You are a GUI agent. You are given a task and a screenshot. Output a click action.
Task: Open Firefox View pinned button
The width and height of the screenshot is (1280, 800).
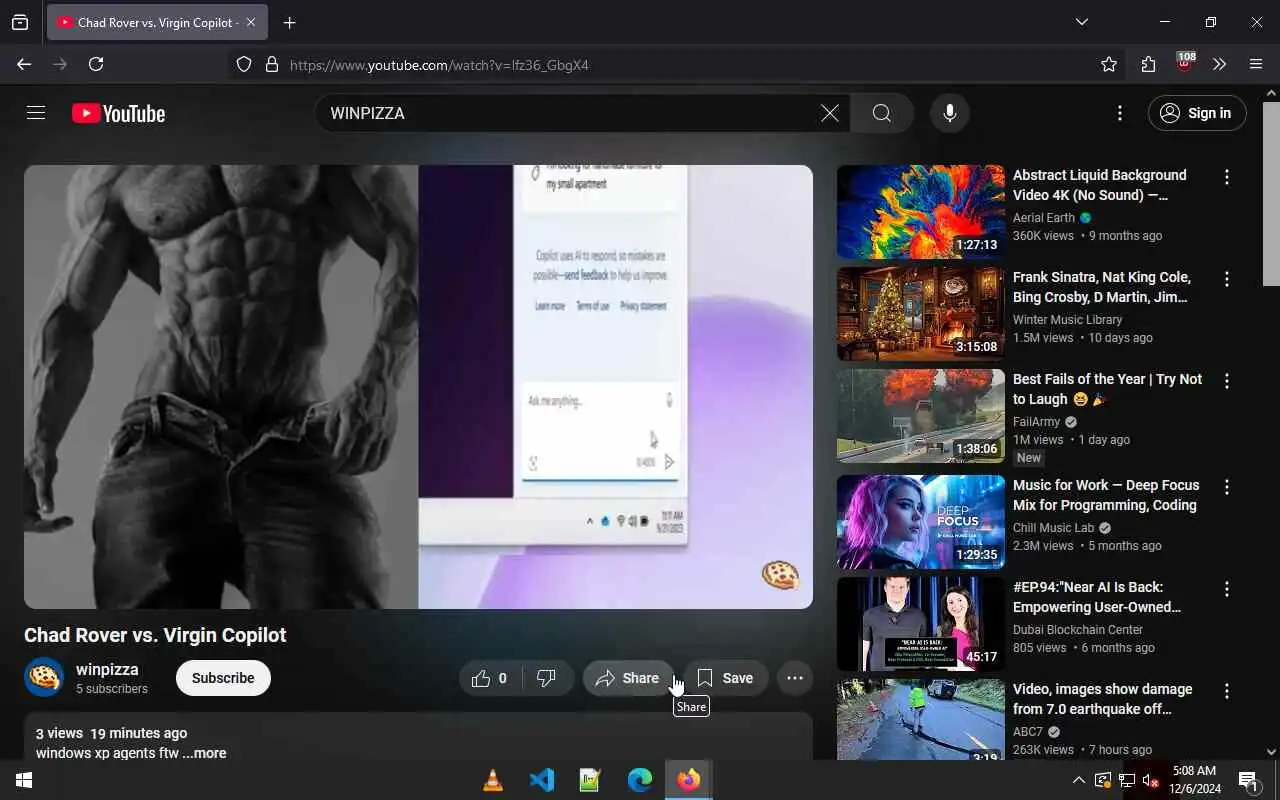coord(20,22)
